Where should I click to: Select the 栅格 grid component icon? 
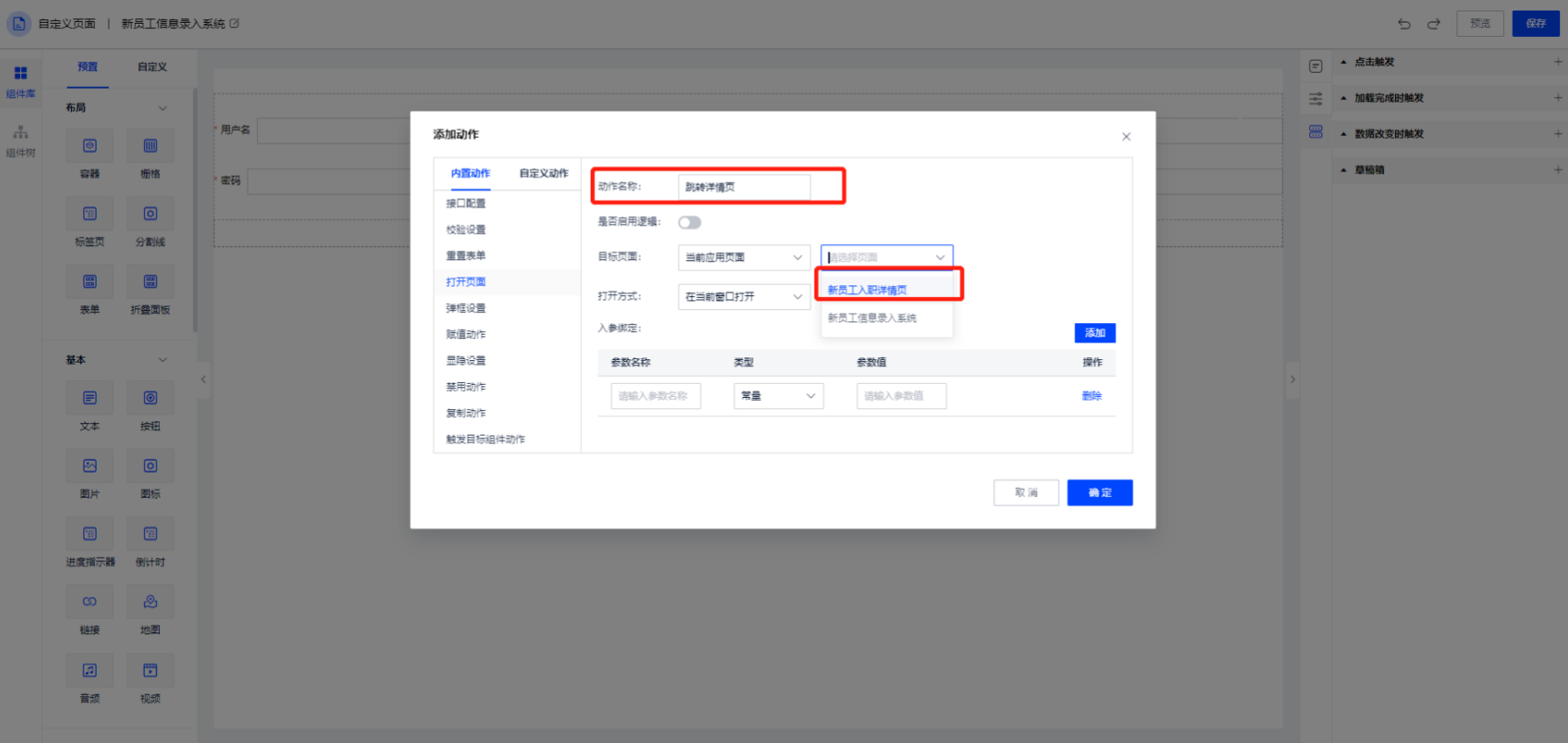coord(150,146)
